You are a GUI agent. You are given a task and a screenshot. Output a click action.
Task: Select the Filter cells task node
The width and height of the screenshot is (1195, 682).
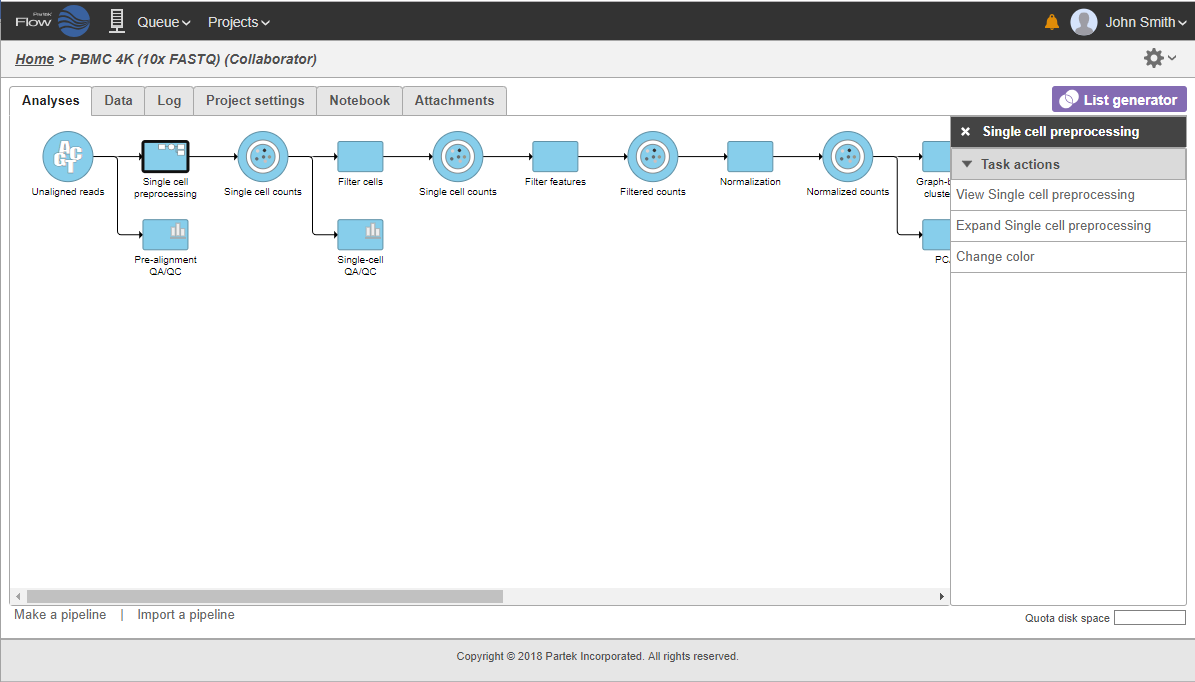(360, 157)
